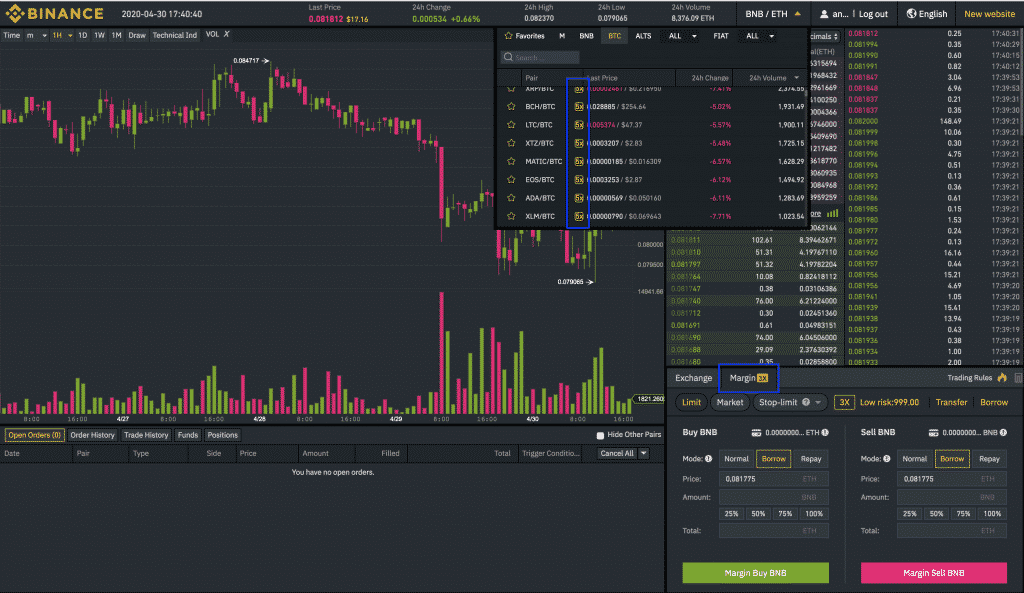
Task: Star the XTZ/BTC pair as favorite
Action: click(511, 143)
